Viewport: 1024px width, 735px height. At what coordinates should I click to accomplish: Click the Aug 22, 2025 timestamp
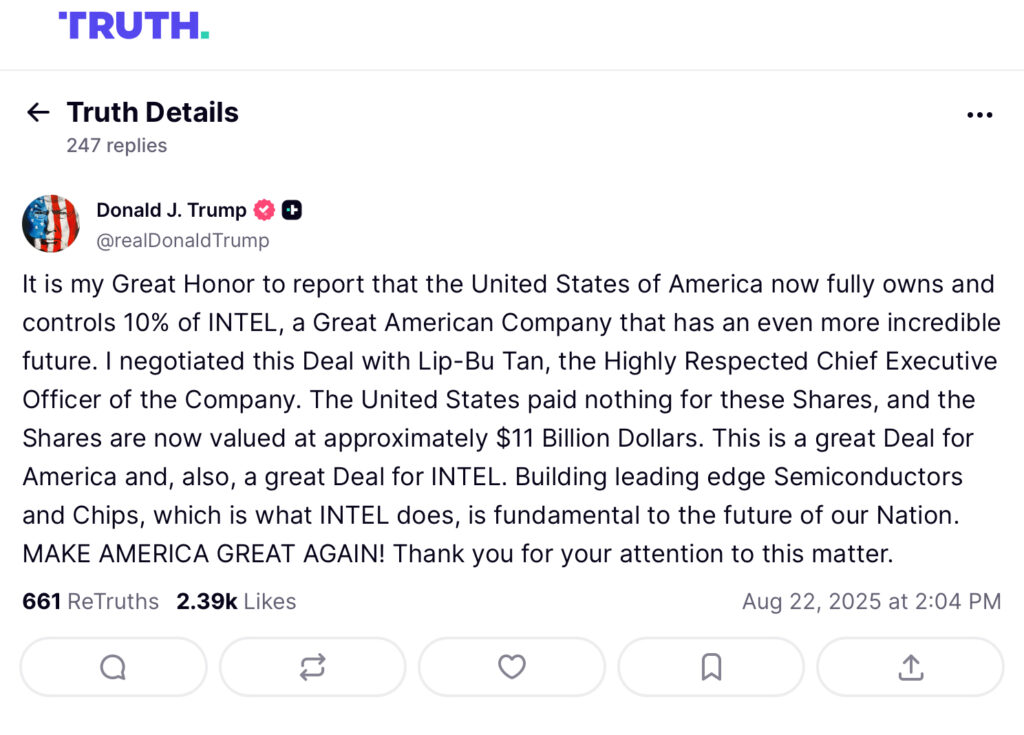click(x=871, y=601)
